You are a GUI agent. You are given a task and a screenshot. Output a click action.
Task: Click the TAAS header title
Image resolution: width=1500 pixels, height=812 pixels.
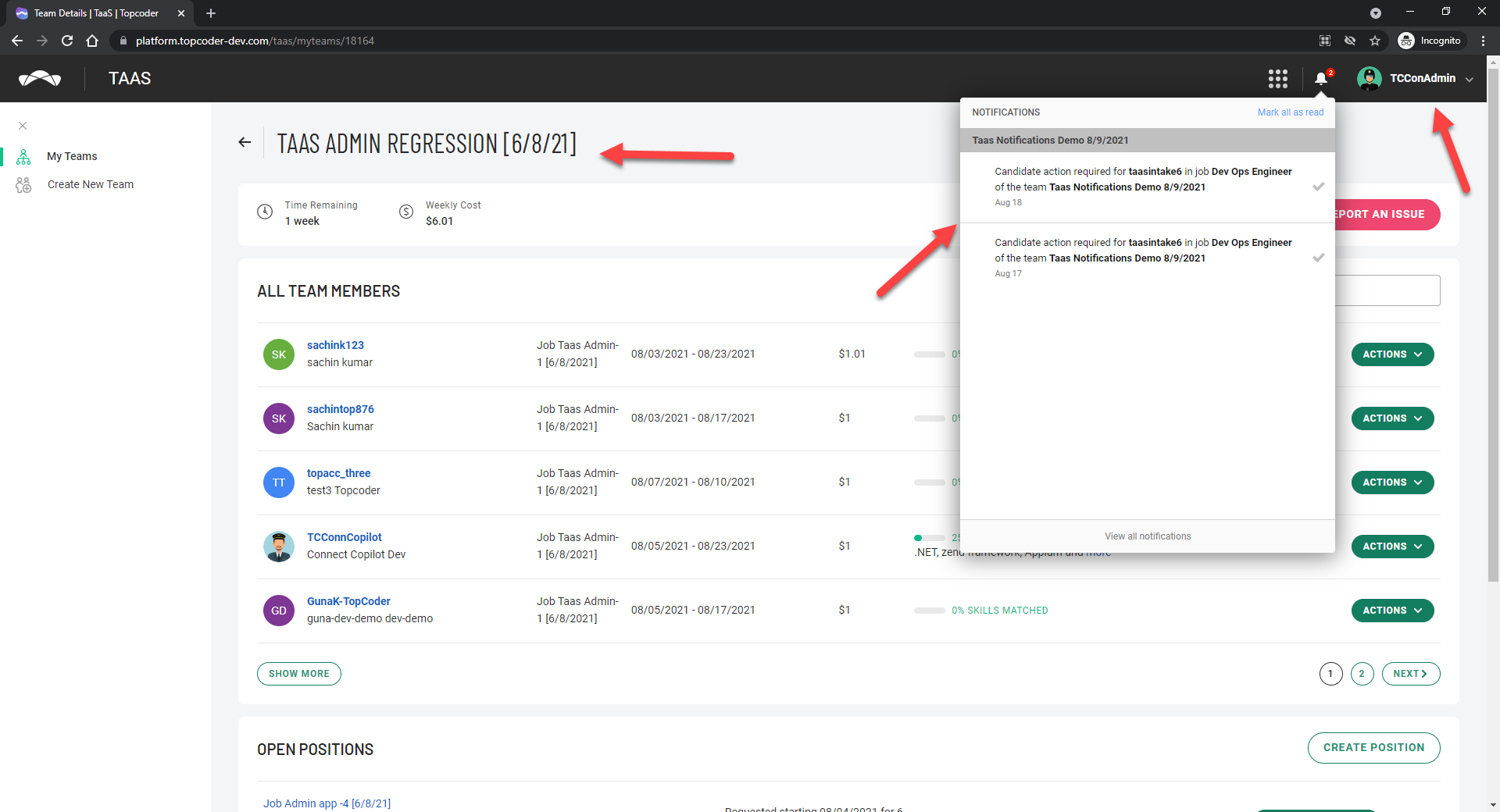click(x=130, y=79)
